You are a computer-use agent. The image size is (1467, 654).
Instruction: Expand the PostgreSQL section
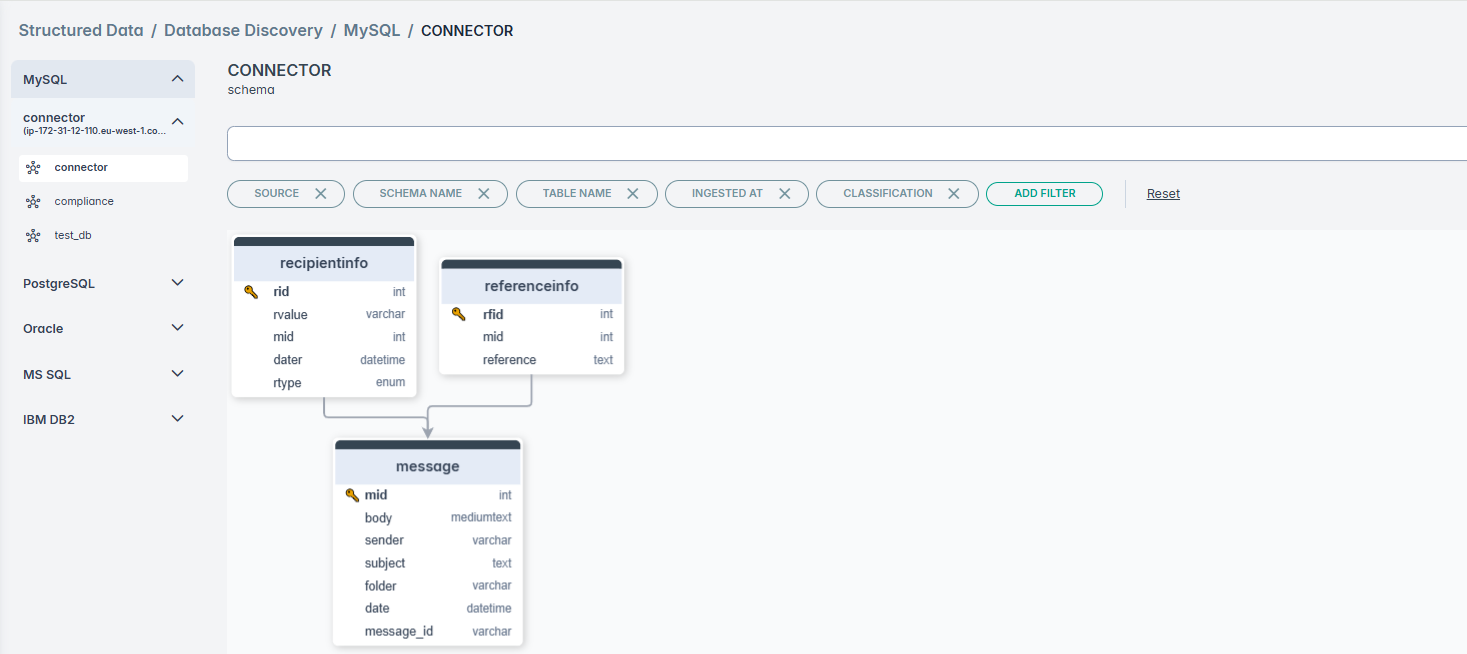click(177, 283)
